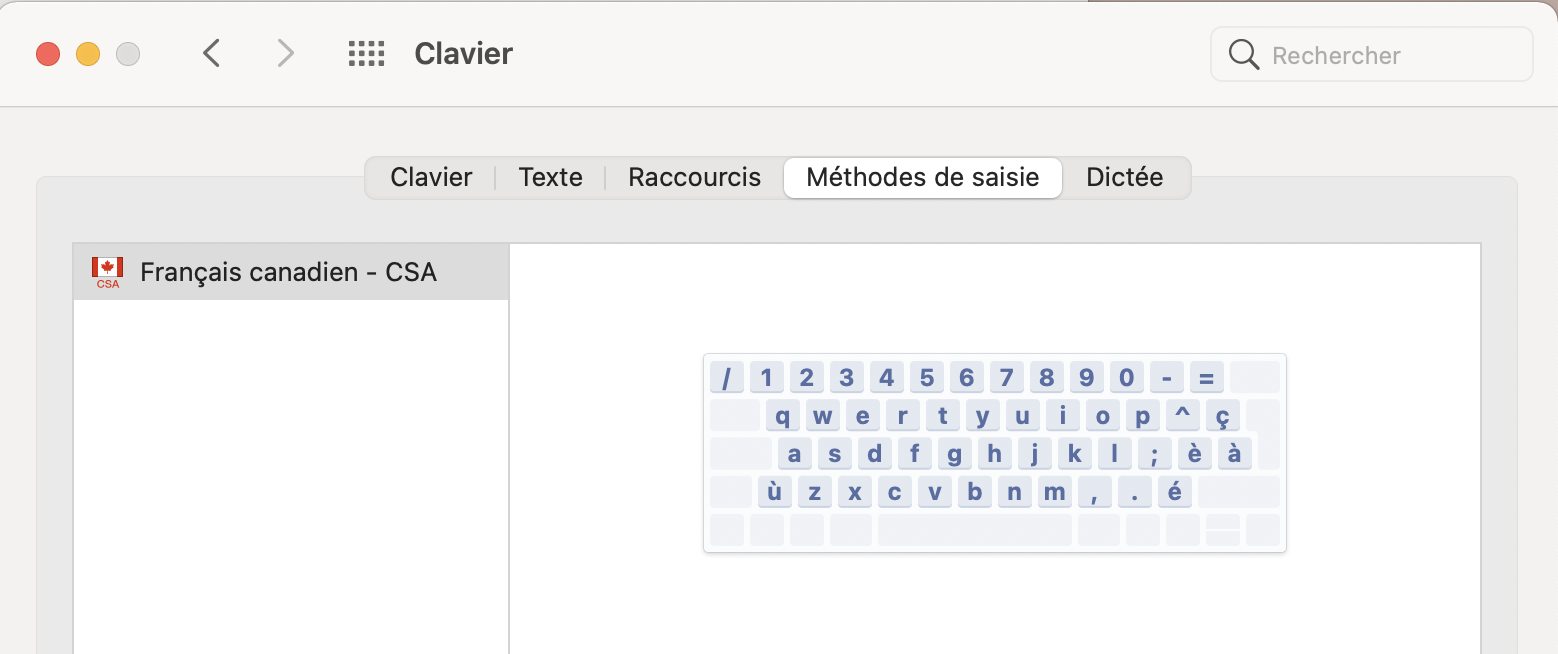Screen dimensions: 1558x654
Task: Switch to the Clavier tab
Action: pyautogui.click(x=431, y=178)
